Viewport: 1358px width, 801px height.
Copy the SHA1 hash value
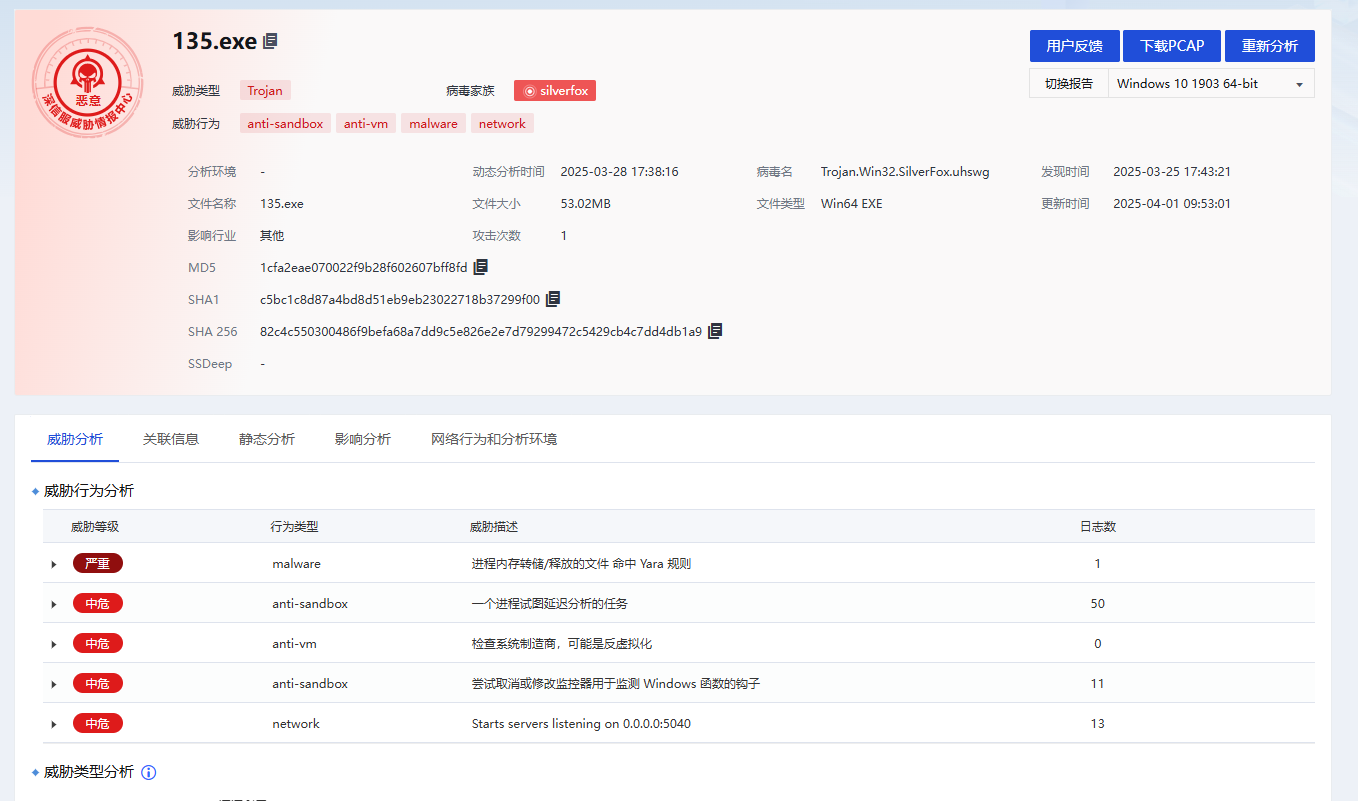553,298
